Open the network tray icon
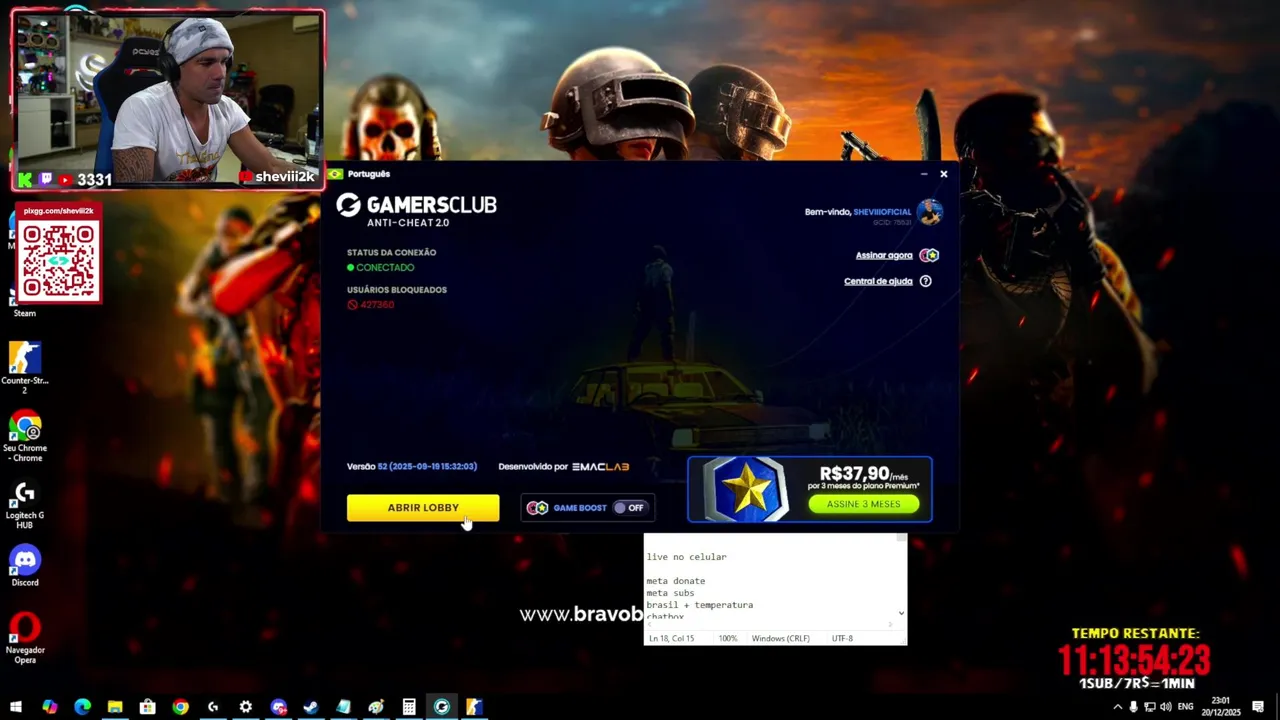The image size is (1280, 720). (x=1149, y=707)
